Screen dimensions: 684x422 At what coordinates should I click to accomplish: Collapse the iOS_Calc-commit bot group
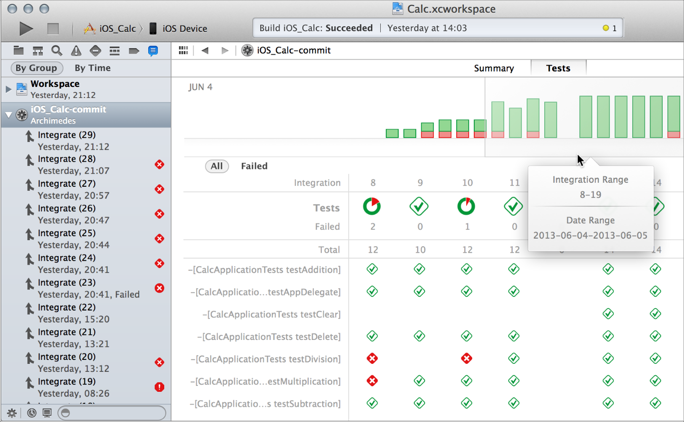tap(8, 115)
